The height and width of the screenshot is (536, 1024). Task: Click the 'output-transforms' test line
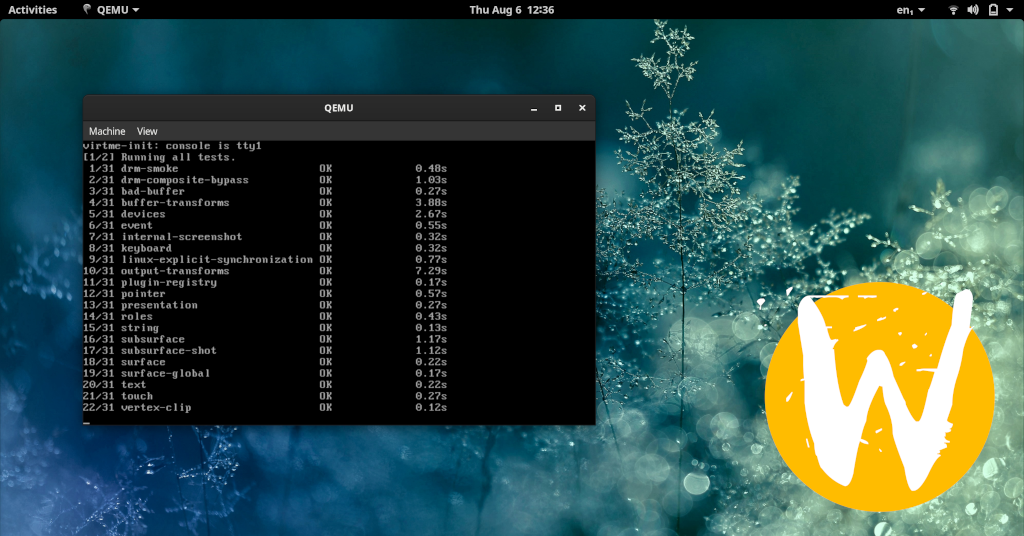pyautogui.click(x=265, y=271)
